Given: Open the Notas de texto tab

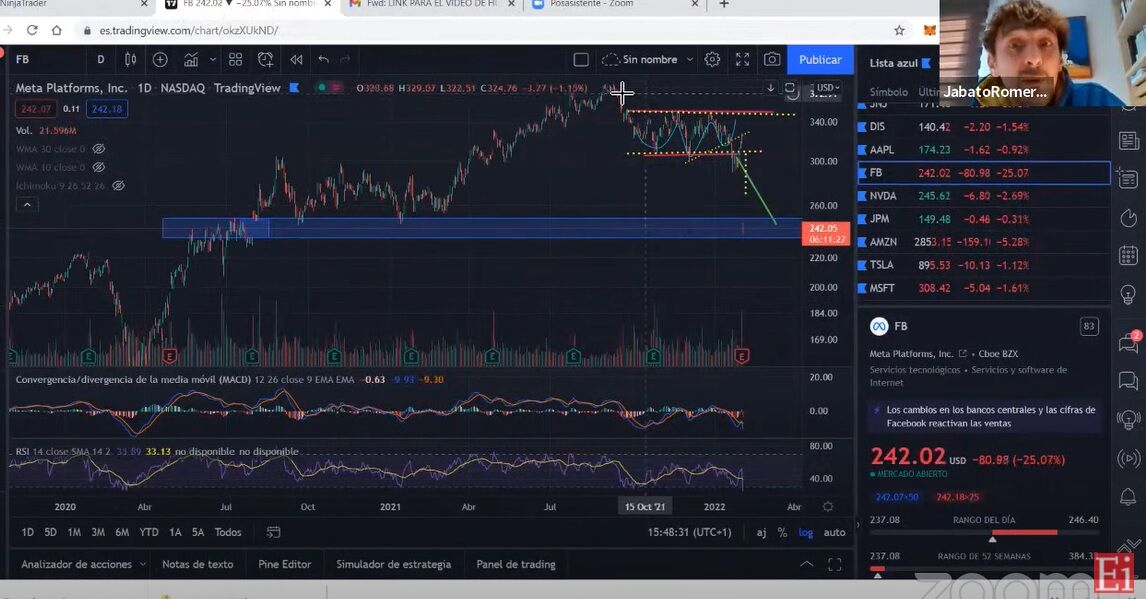Looking at the screenshot, I should tap(197, 565).
